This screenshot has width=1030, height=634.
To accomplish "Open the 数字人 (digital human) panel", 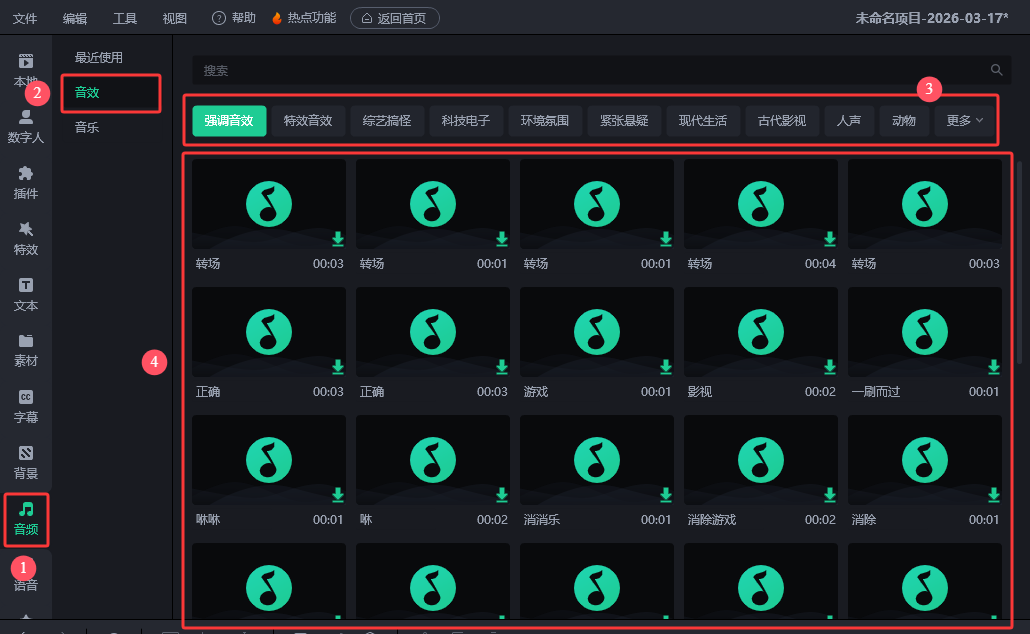I will [26, 126].
